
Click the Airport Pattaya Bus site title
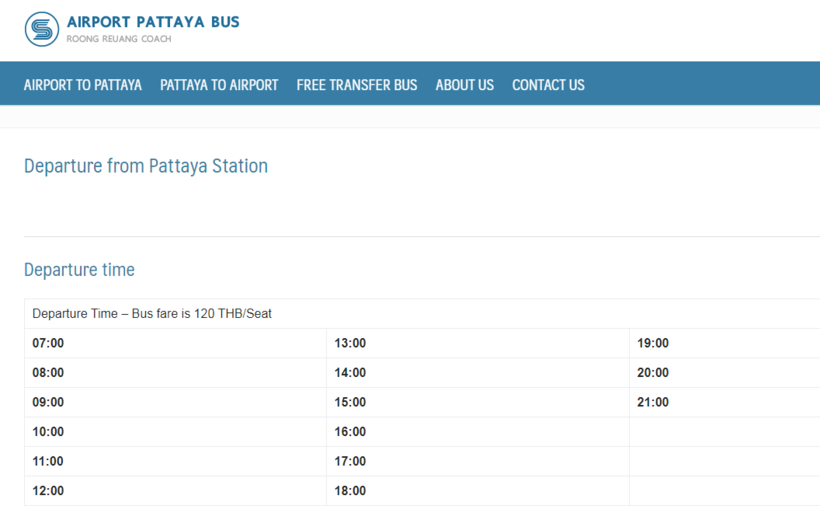pyautogui.click(x=153, y=22)
